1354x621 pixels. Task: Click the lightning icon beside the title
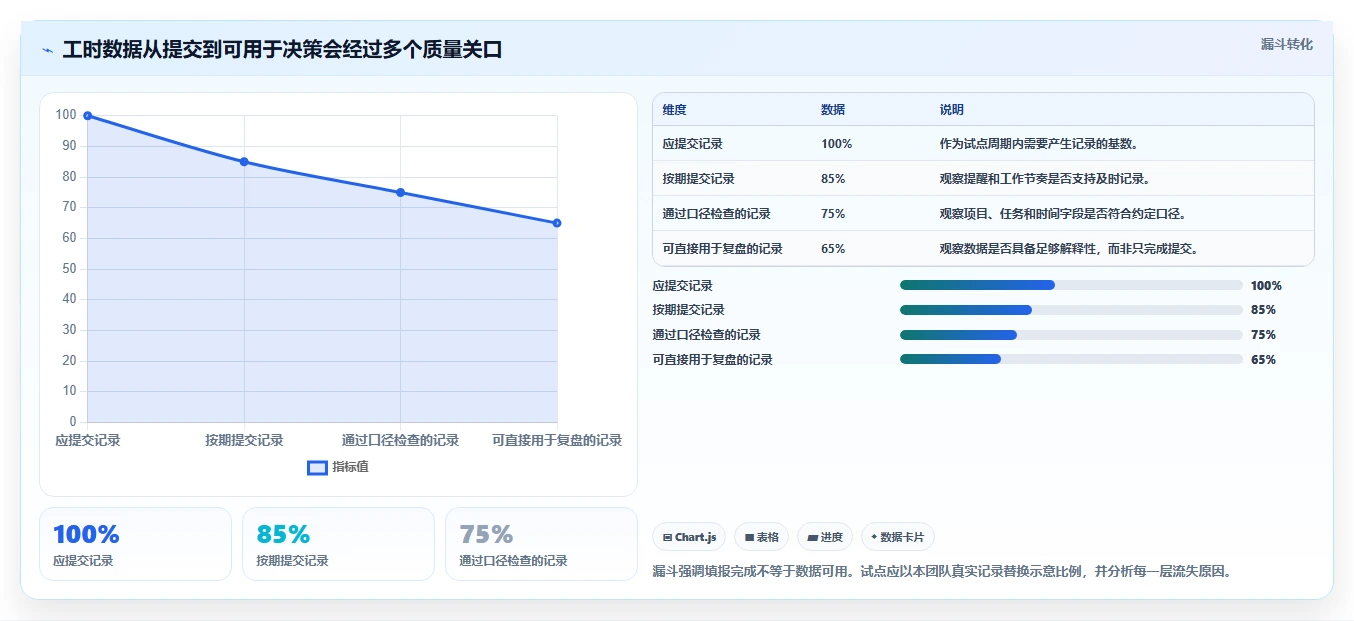[x=47, y=50]
